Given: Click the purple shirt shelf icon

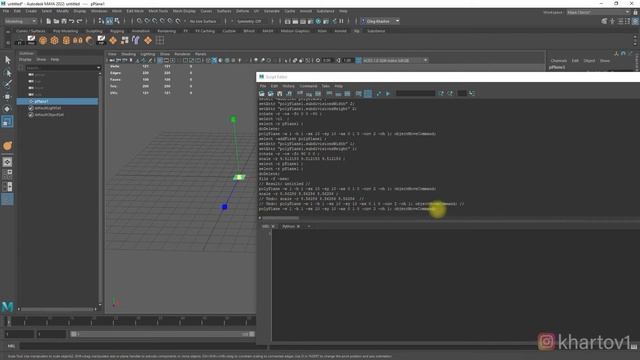Looking at the screenshot, I should [x=136, y=40].
